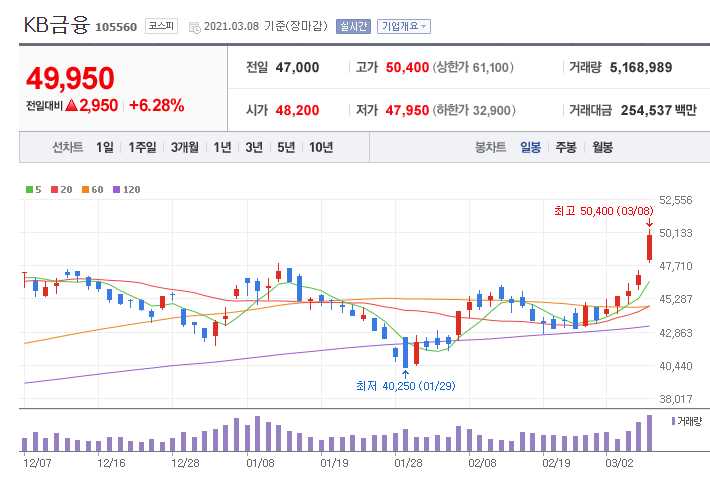Click the 최저 40,250 (01/29) chart marker
Viewport: 710px width, 481px height.
pyautogui.click(x=405, y=386)
